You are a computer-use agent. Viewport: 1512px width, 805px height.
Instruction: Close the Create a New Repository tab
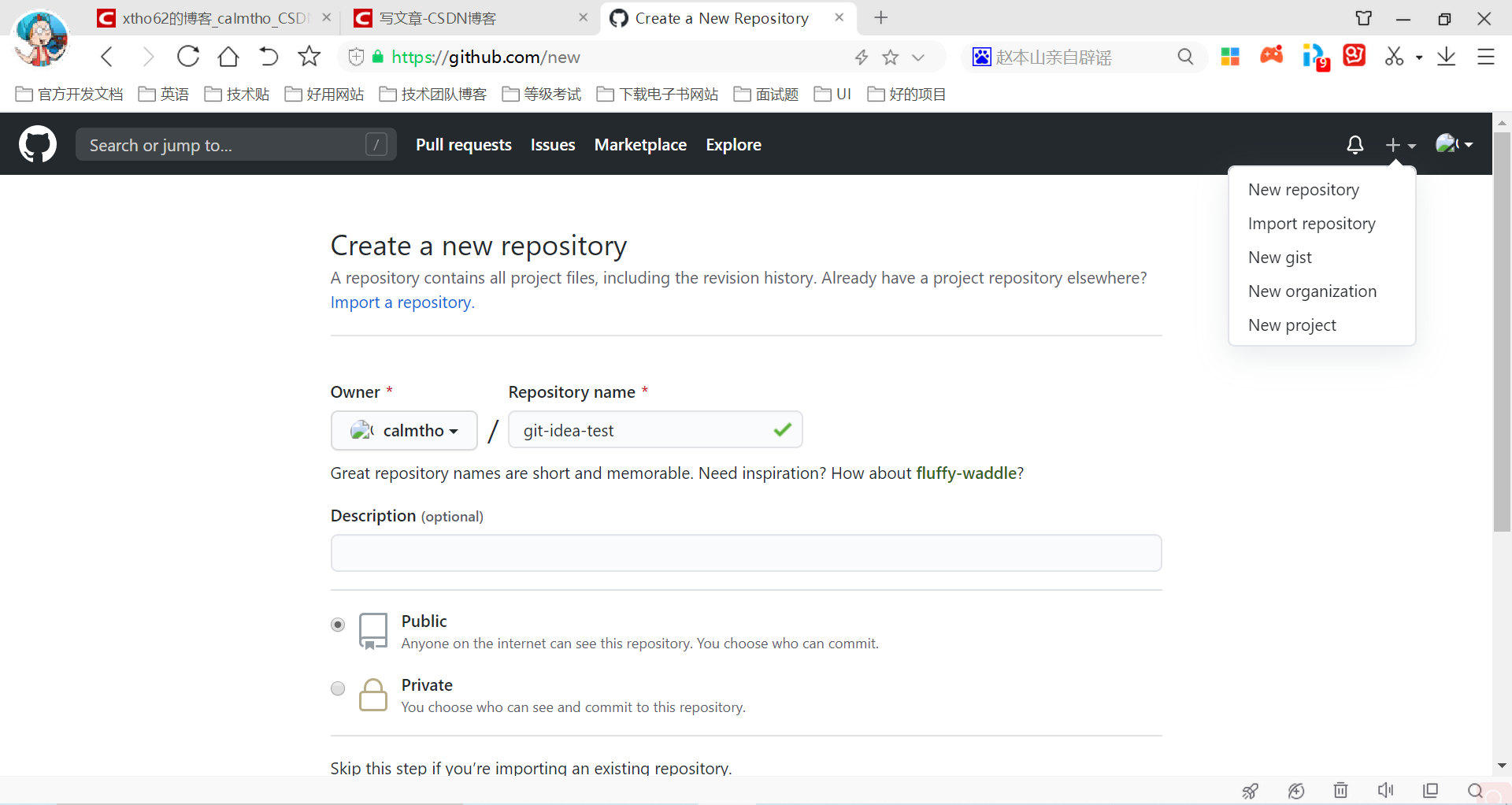point(839,17)
